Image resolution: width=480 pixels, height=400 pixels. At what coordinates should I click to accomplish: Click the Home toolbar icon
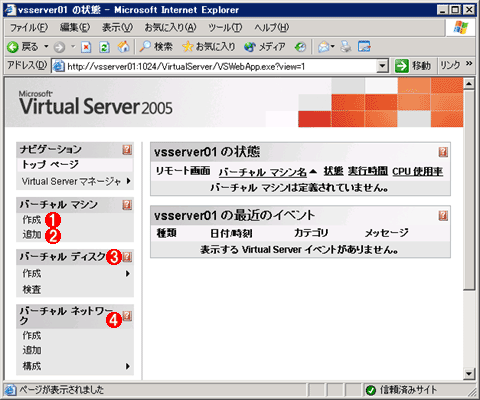(x=123, y=47)
